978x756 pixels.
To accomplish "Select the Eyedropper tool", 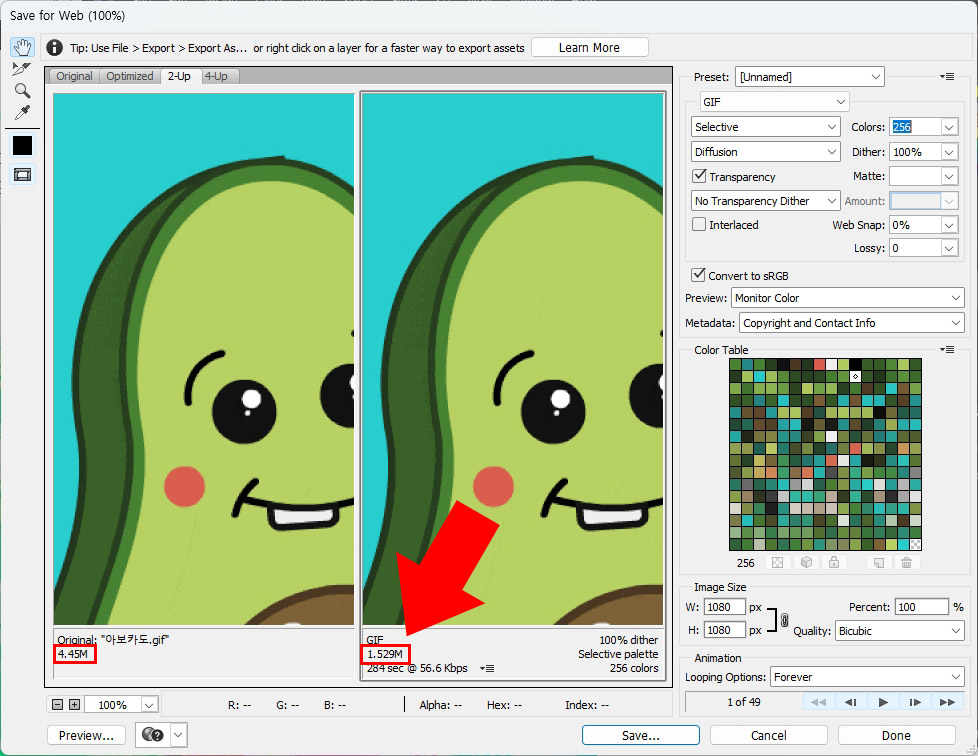I will [x=22, y=112].
